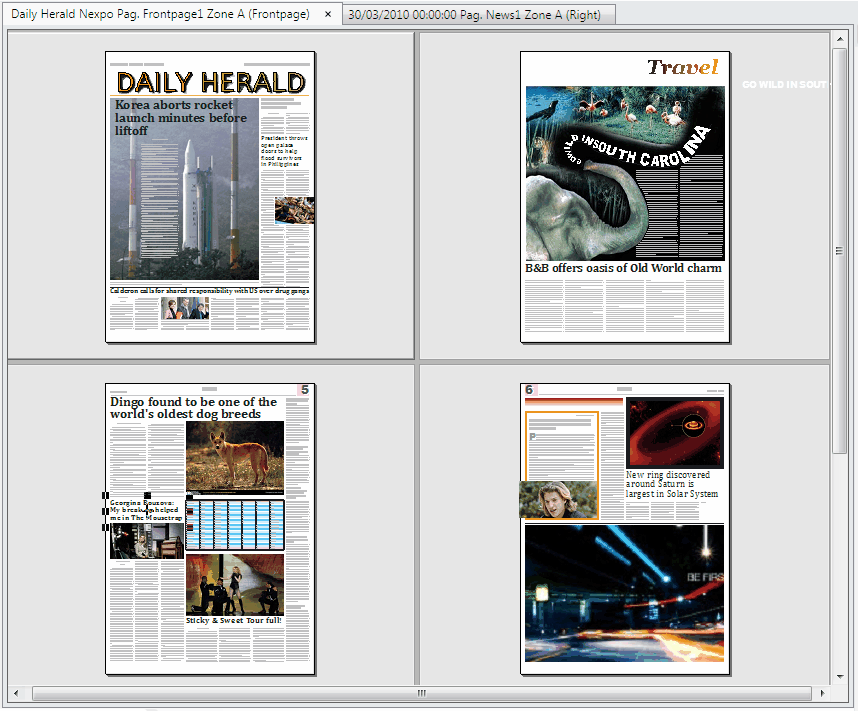Click the small photo of people under Calderon headline

coord(185,309)
